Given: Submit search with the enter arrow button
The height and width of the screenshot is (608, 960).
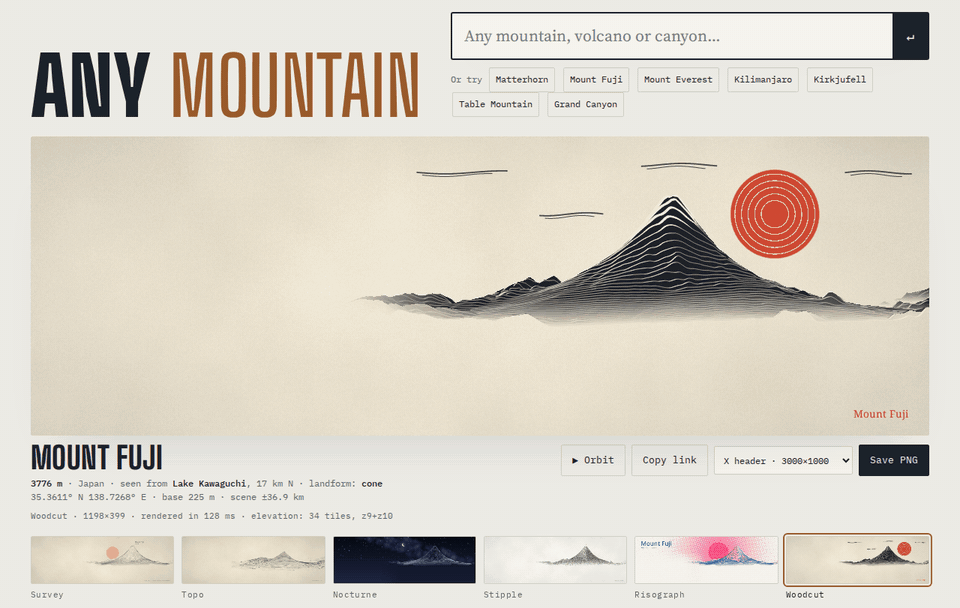Looking at the screenshot, I should [x=910, y=36].
